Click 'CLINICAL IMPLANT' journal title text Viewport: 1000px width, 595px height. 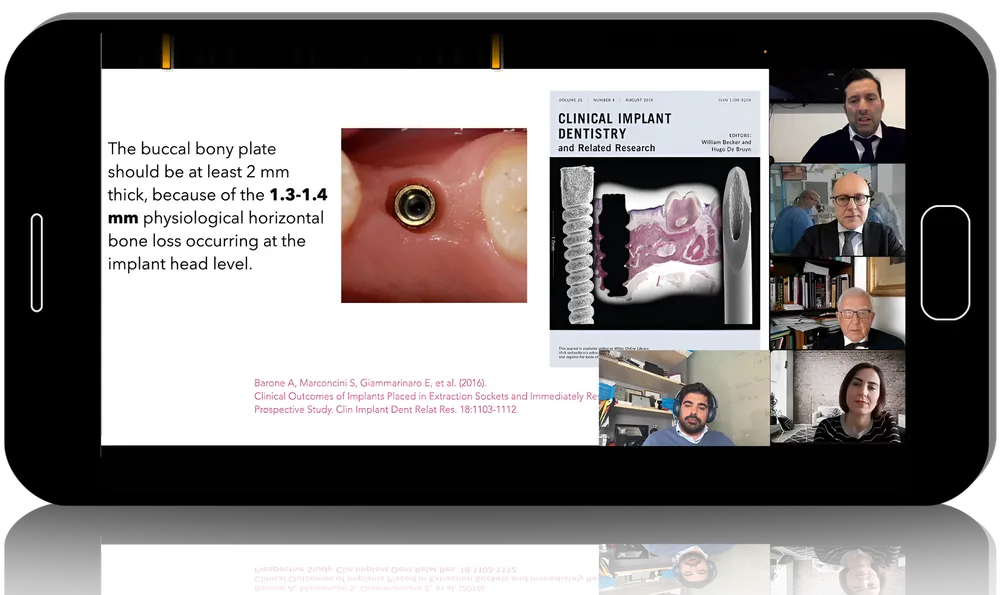[615, 119]
